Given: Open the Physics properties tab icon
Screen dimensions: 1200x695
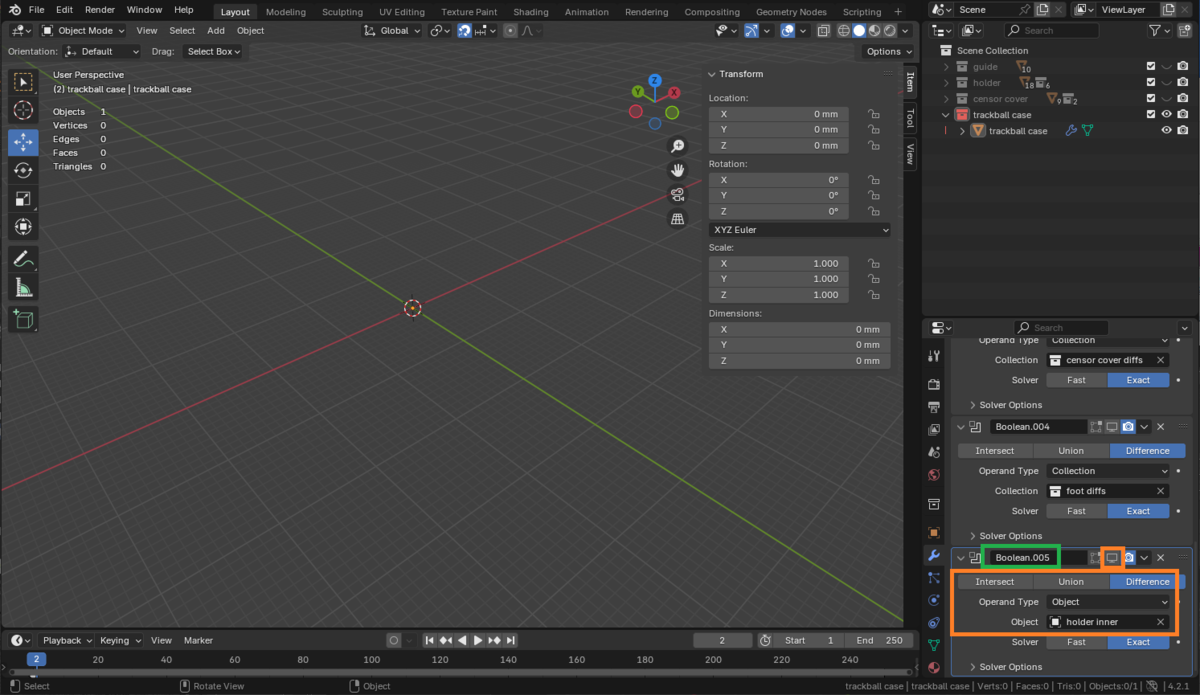Looking at the screenshot, I should tap(934, 601).
